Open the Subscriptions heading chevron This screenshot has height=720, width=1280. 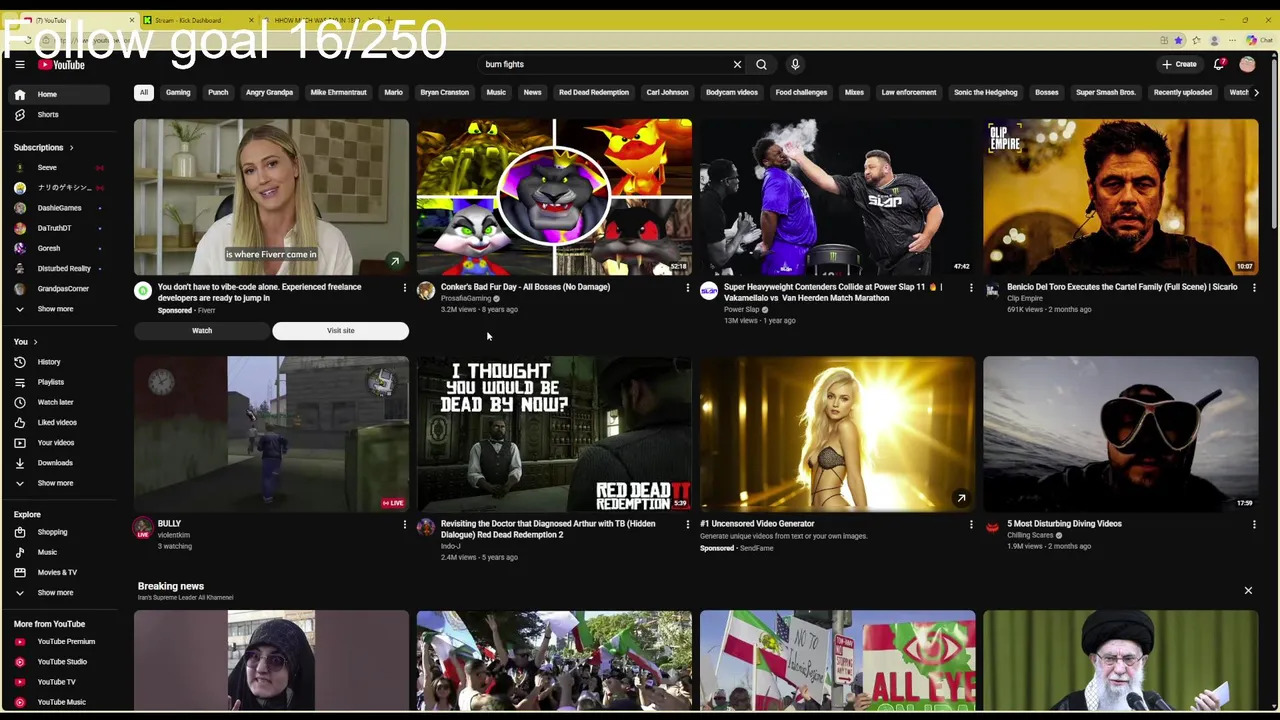[x=71, y=147]
